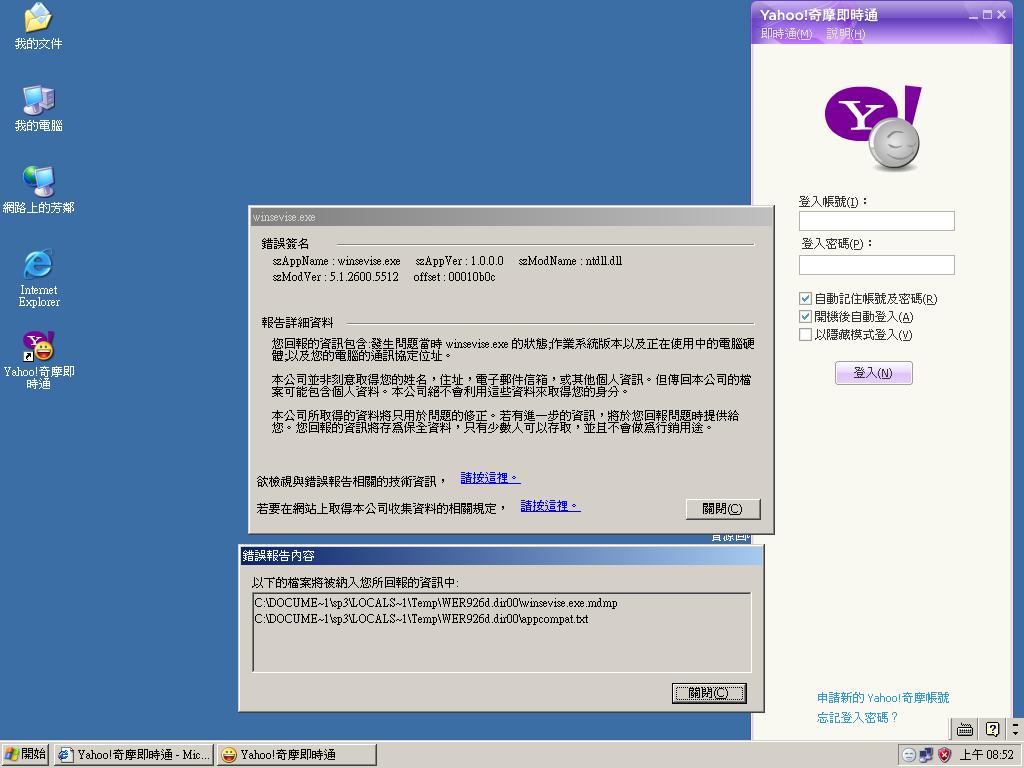Open the 網路上的芳鄰 desktop icon
The image size is (1024, 768).
[x=39, y=190]
